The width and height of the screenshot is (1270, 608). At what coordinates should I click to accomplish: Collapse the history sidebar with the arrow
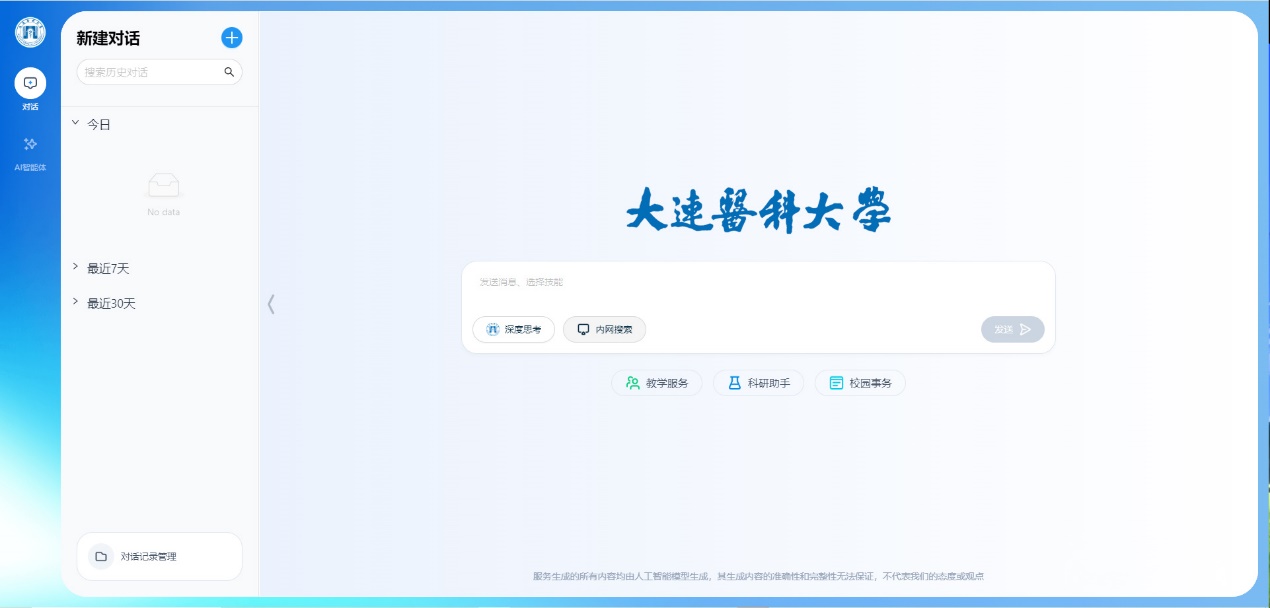(x=271, y=304)
